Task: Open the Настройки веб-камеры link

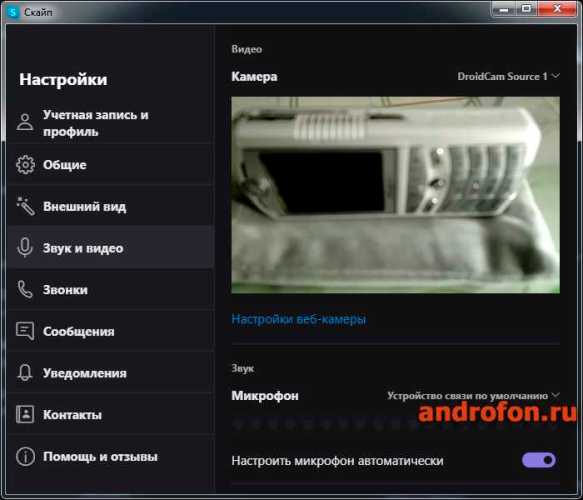Action: (299, 319)
